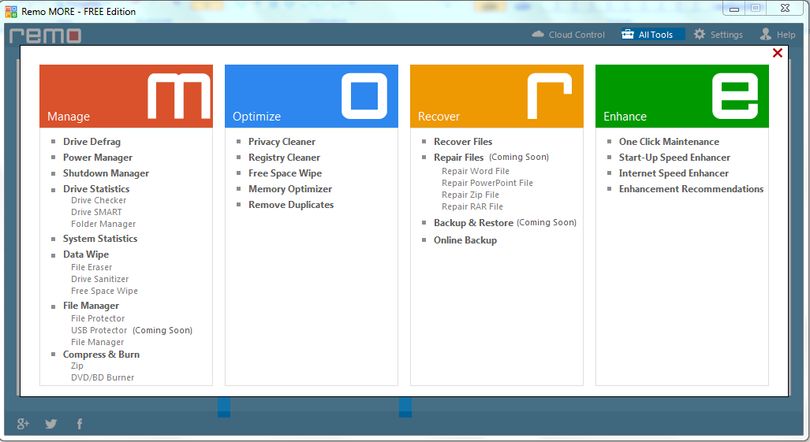Open the Enhance category tile

click(682, 96)
